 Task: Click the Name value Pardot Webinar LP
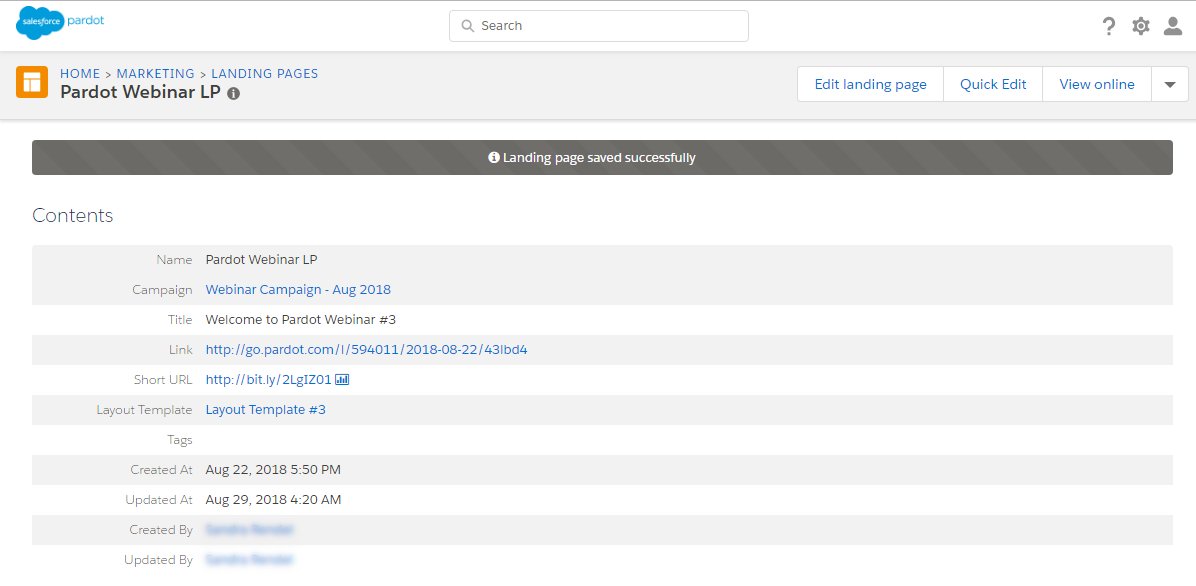pos(262,260)
